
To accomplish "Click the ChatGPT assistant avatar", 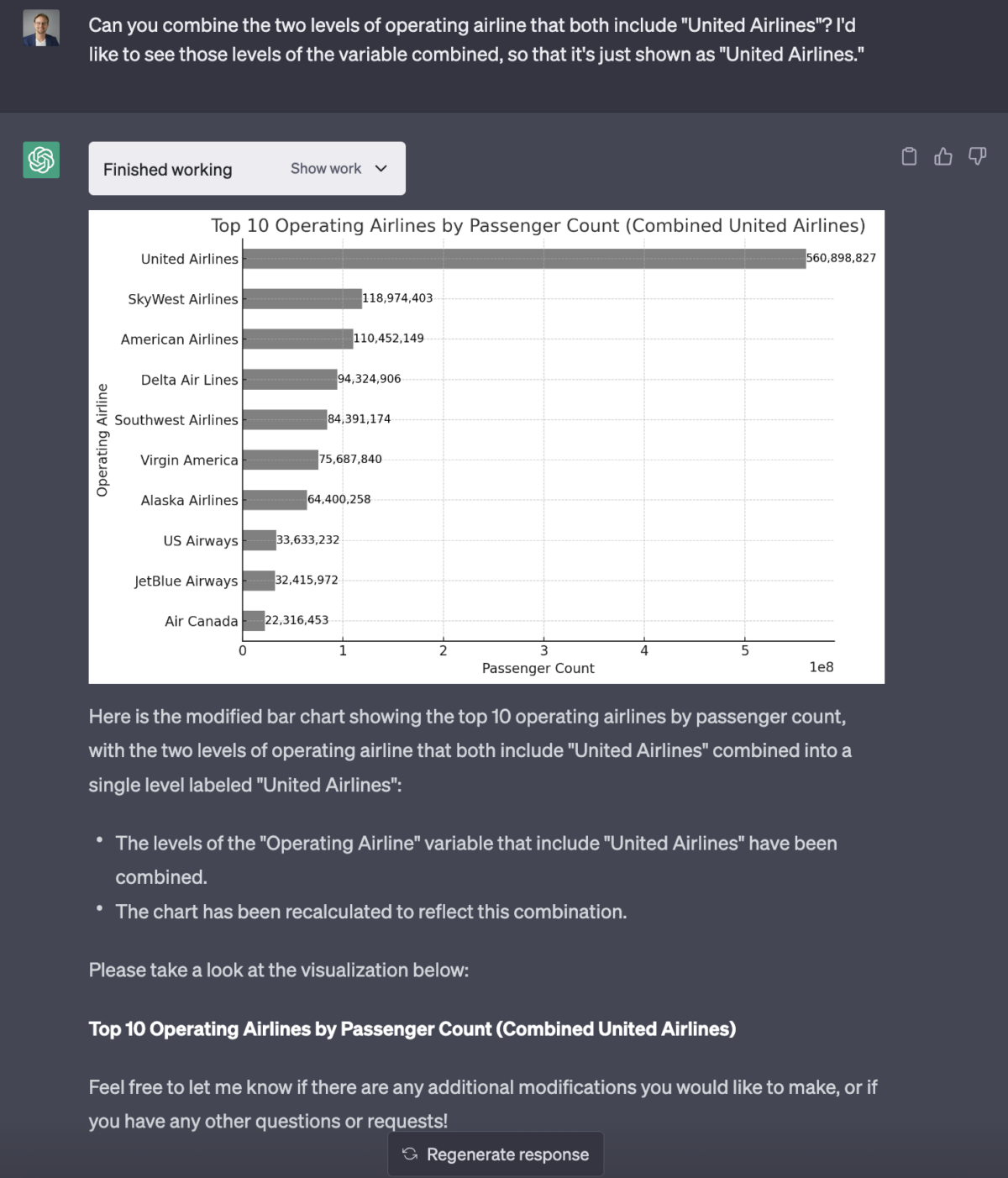I will click(x=40, y=160).
